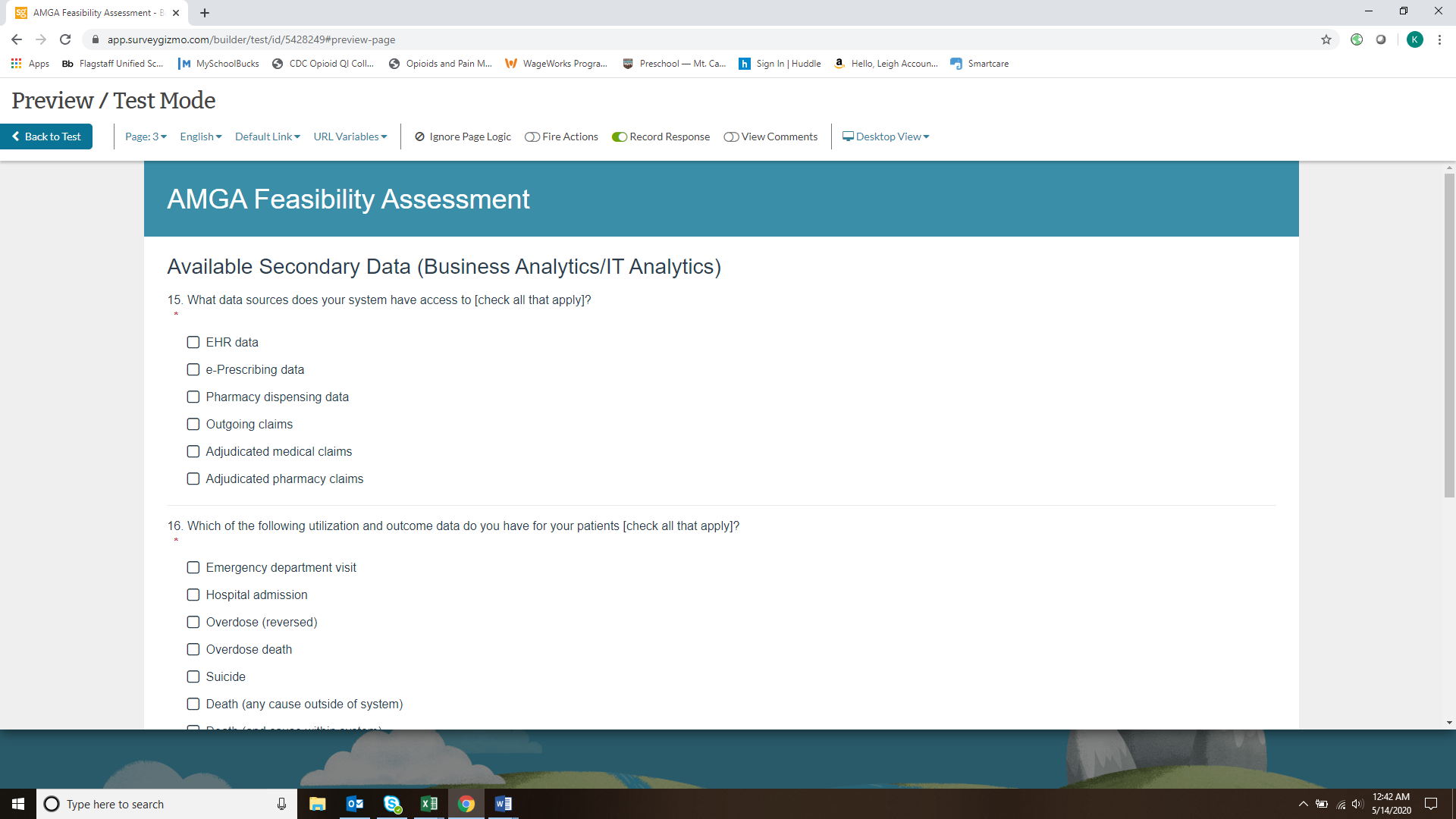
Task: Open the English language dropdown
Action: pyautogui.click(x=200, y=137)
